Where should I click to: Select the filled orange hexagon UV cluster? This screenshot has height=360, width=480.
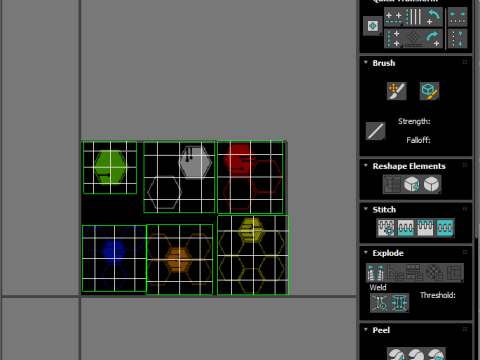click(x=179, y=260)
